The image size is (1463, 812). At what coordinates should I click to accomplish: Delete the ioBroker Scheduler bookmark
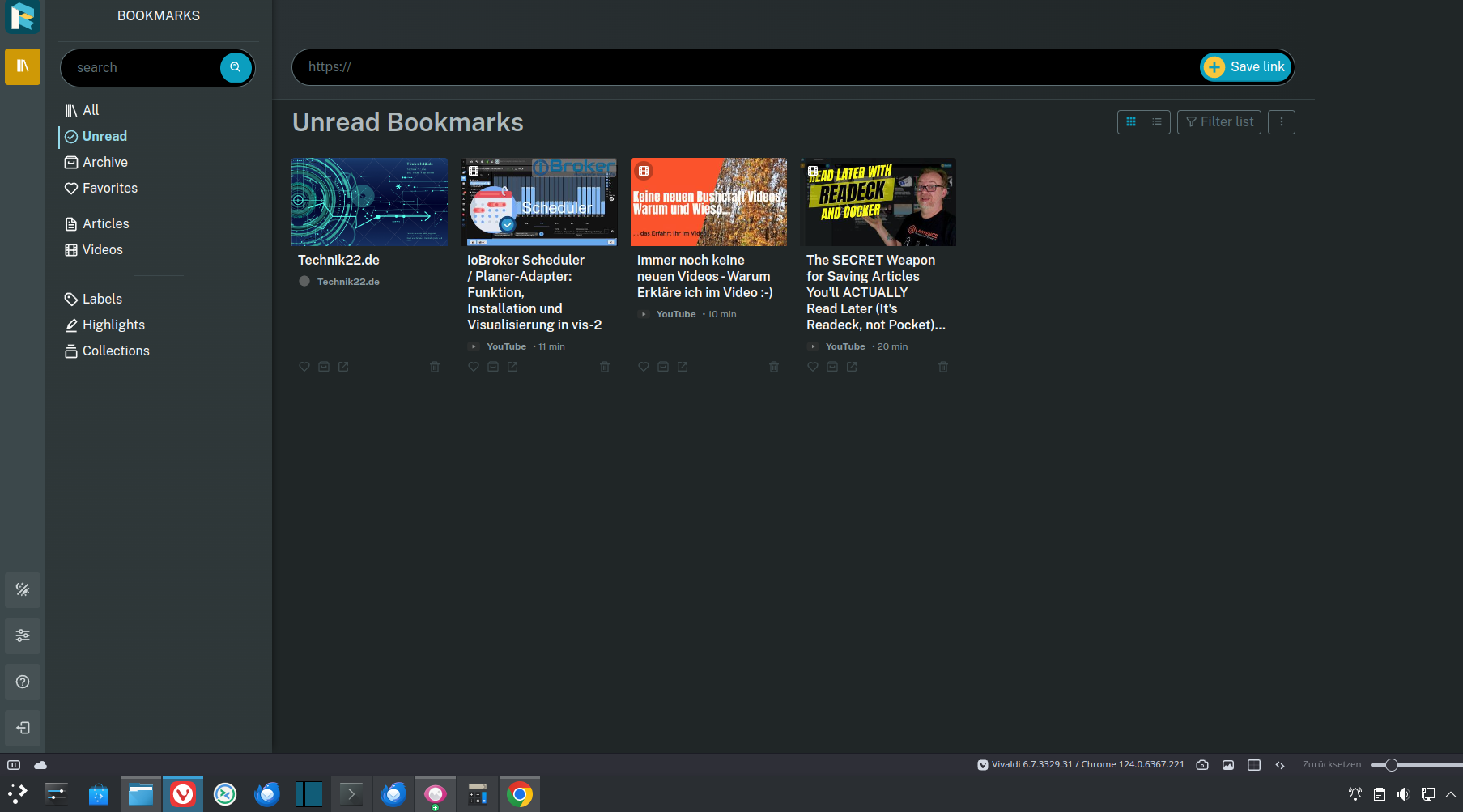pyautogui.click(x=605, y=367)
